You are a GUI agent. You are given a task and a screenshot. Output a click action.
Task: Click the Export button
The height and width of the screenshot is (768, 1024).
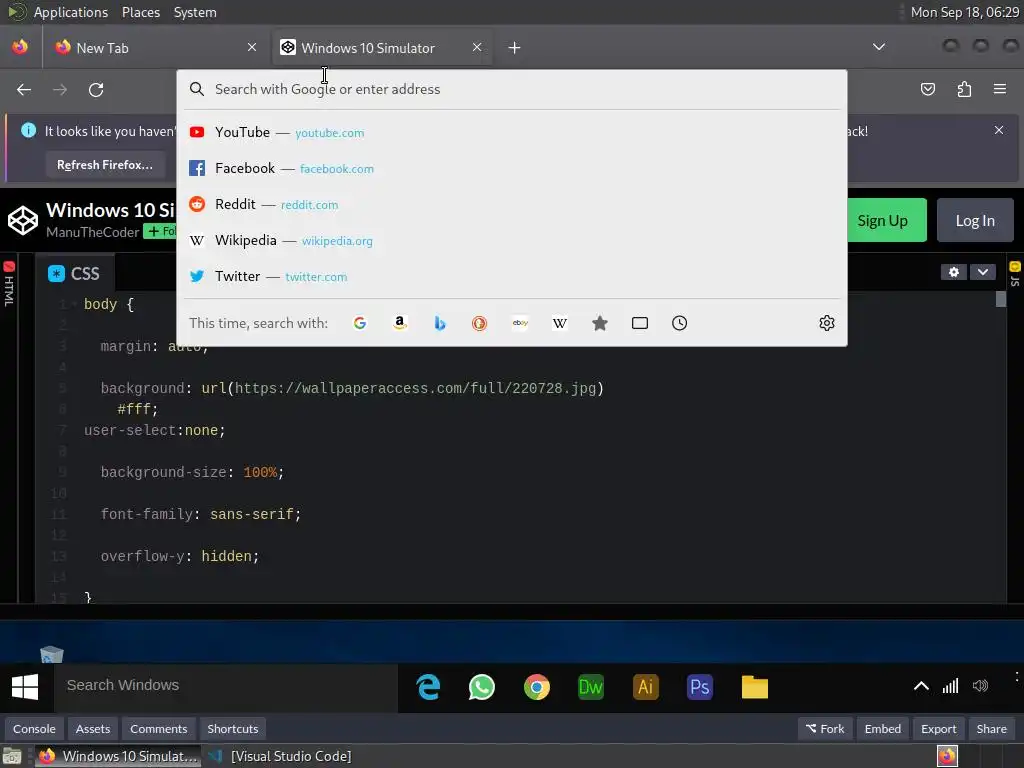(938, 729)
